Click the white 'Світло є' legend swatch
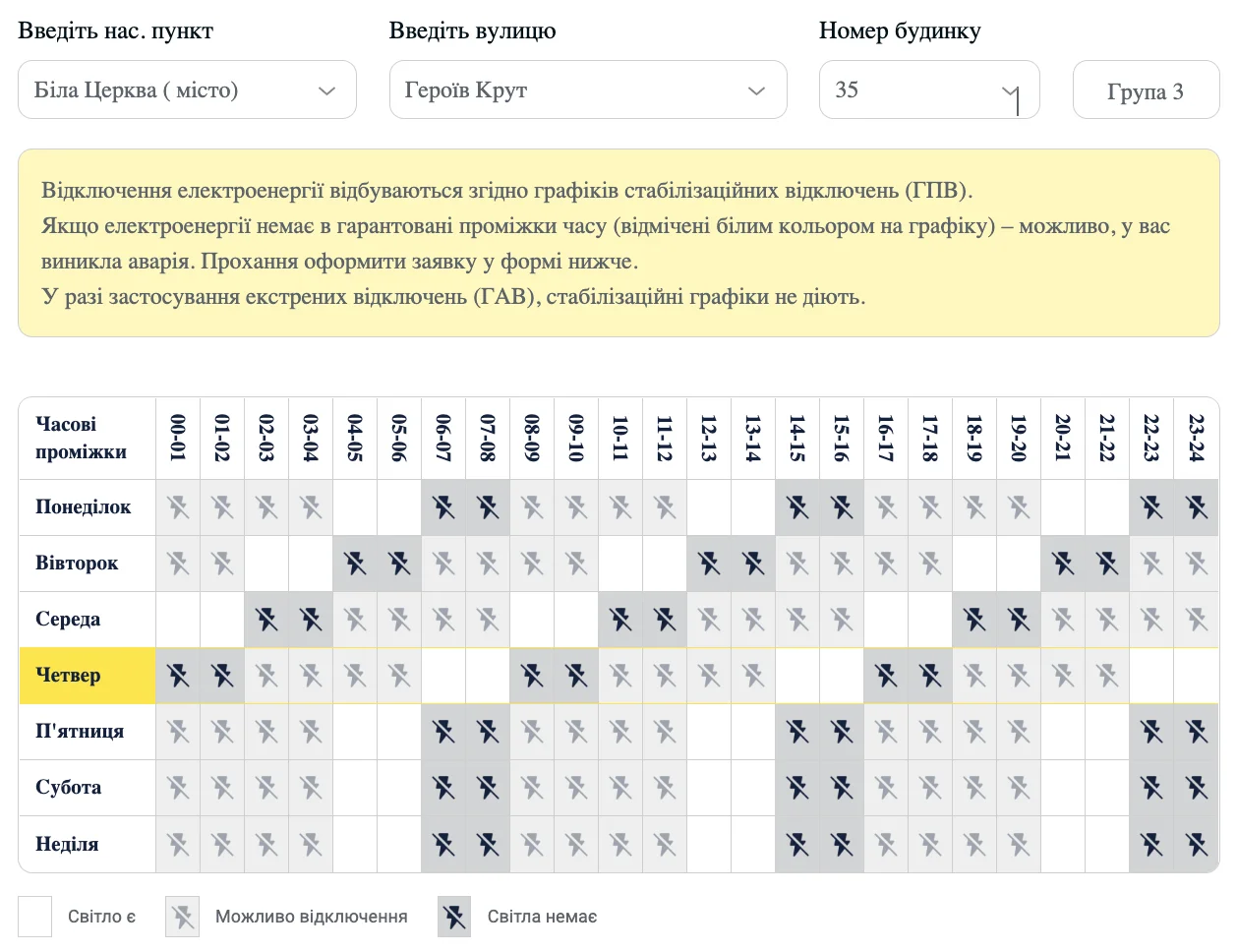The image size is (1237, 952). click(35, 917)
